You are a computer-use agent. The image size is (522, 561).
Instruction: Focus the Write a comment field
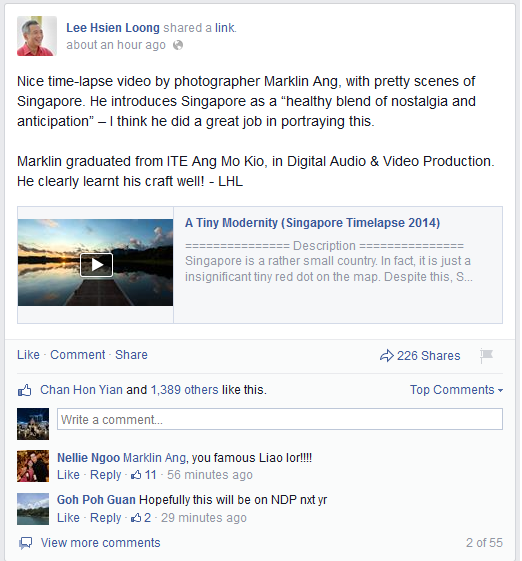pyautogui.click(x=280, y=419)
